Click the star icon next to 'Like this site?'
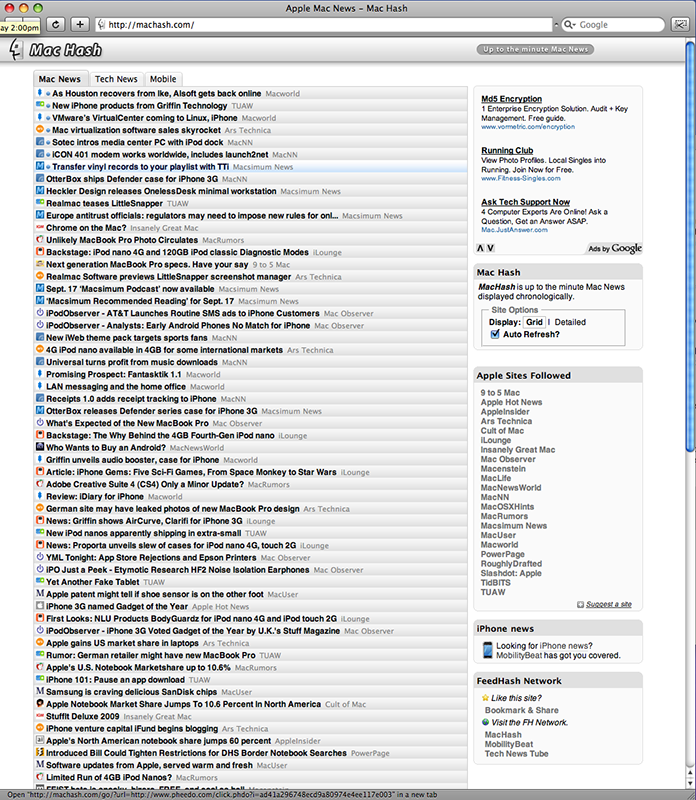Image resolution: width=696 pixels, height=800 pixels. click(x=485, y=697)
